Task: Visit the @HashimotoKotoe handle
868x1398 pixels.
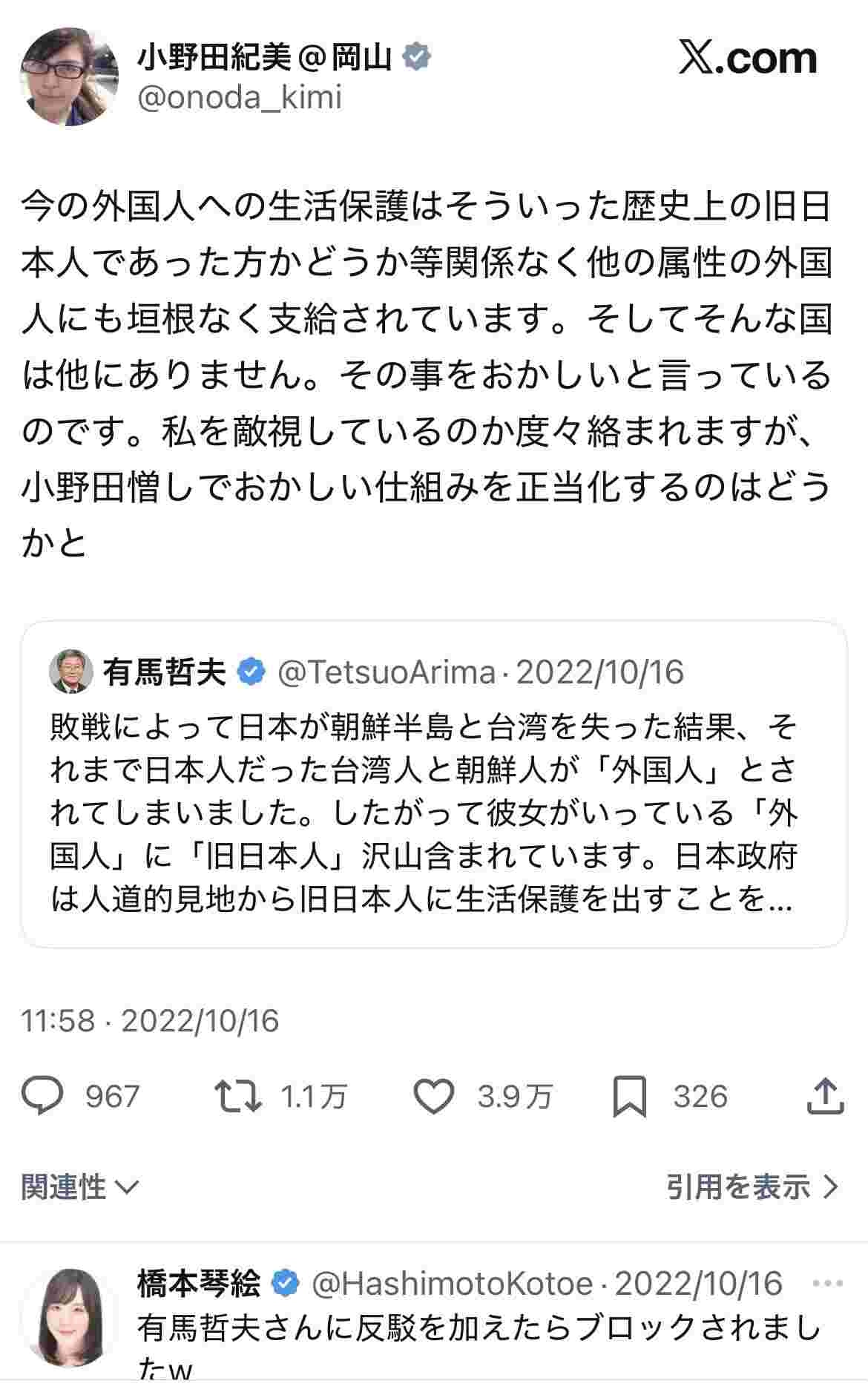Action: (453, 1283)
